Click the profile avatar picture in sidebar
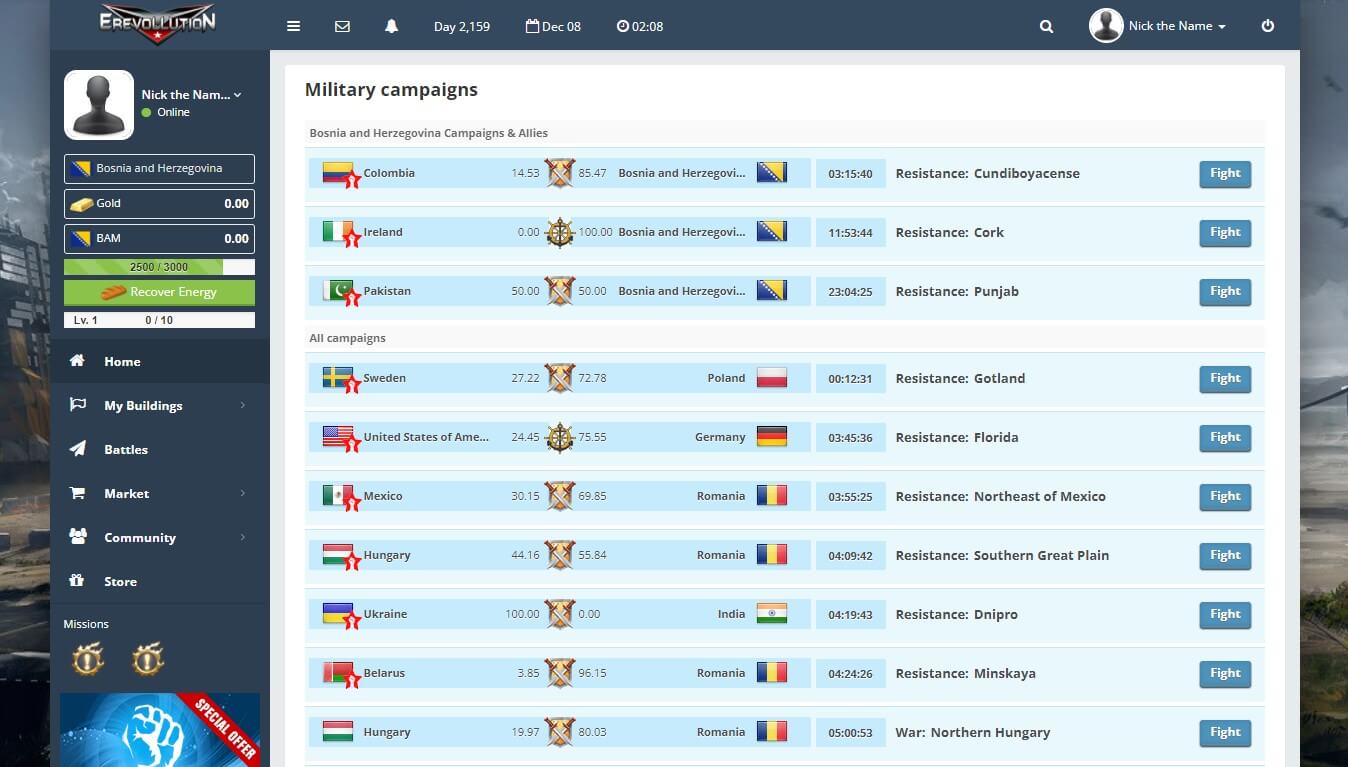Viewport: 1348px width, 767px height. click(99, 105)
